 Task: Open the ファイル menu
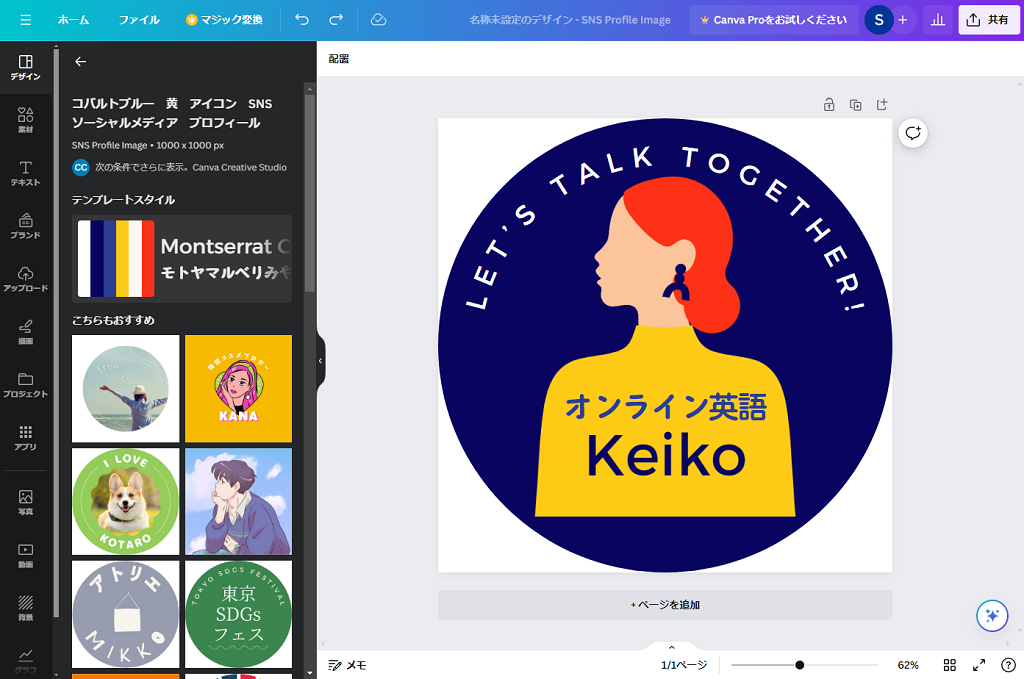(x=139, y=20)
